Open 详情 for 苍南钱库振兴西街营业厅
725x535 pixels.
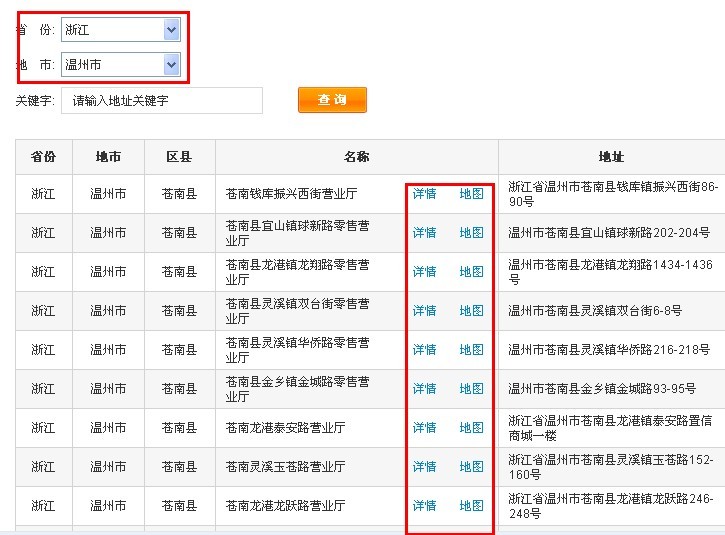tap(424, 194)
